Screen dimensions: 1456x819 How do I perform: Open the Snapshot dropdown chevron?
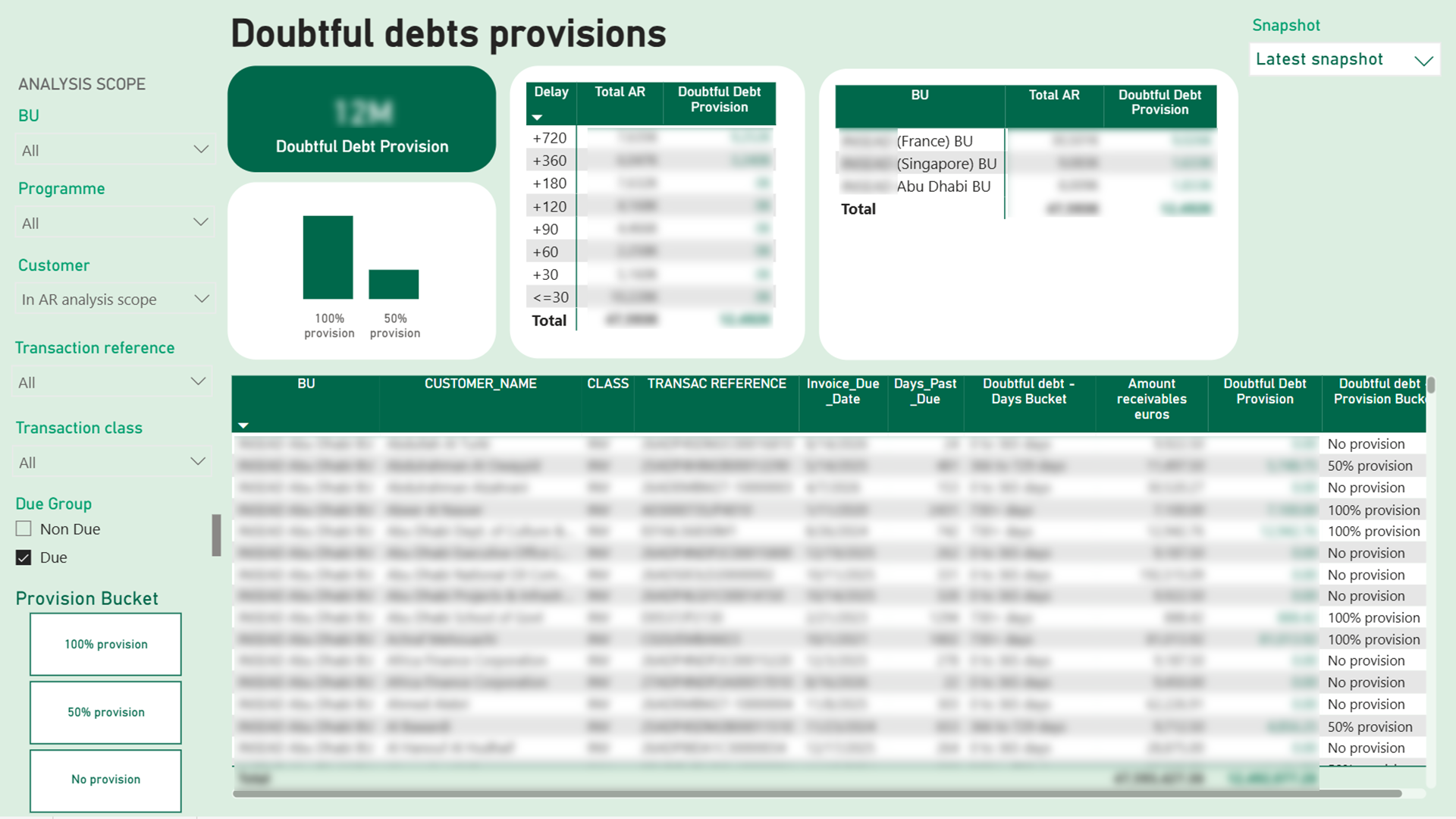click(x=1423, y=60)
